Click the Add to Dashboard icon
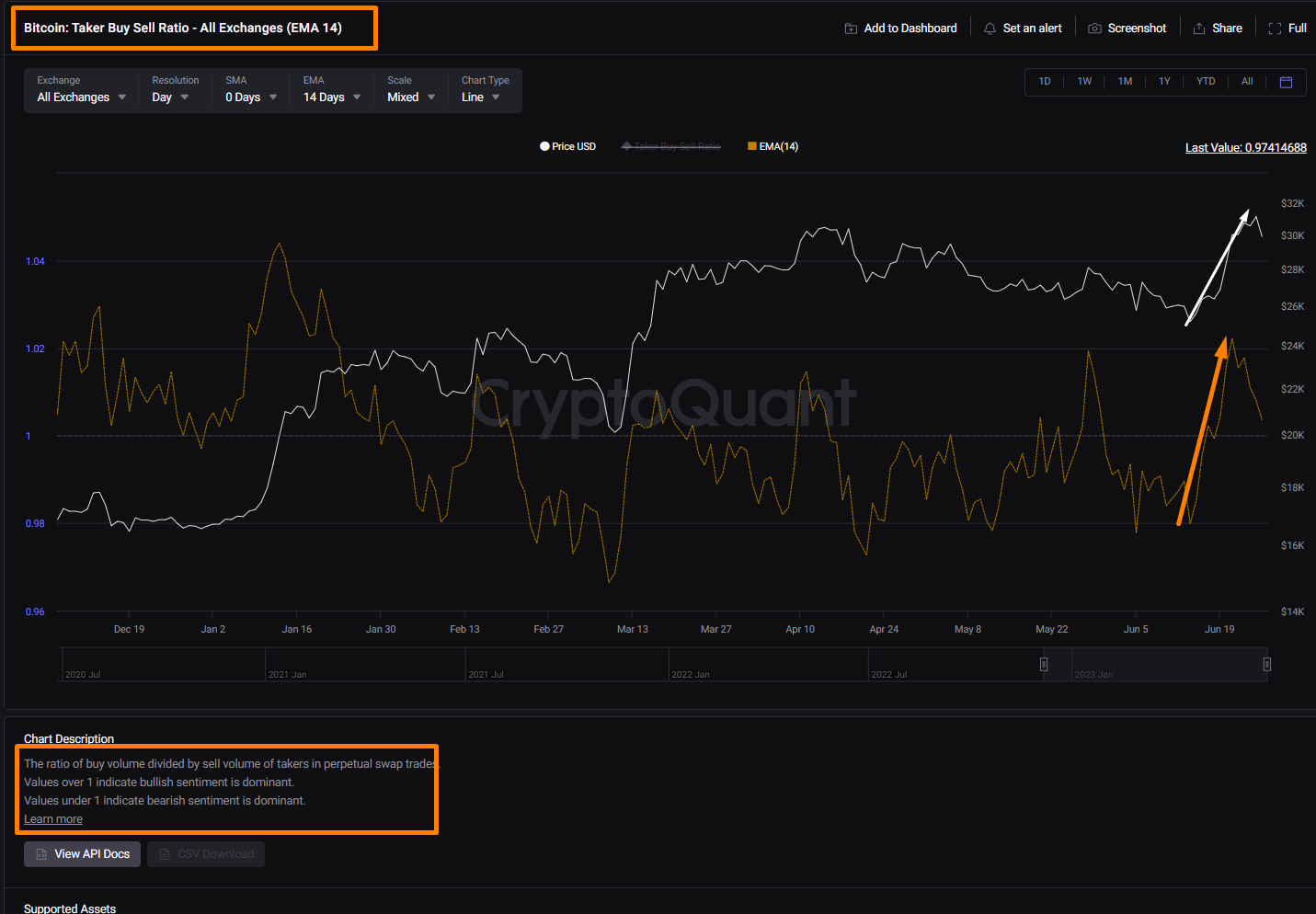 [851, 29]
